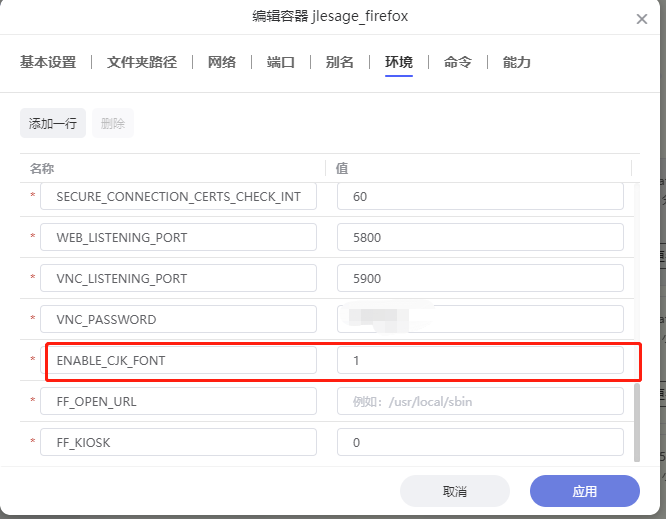
Task: Open the 端口 tab
Action: pos(281,62)
